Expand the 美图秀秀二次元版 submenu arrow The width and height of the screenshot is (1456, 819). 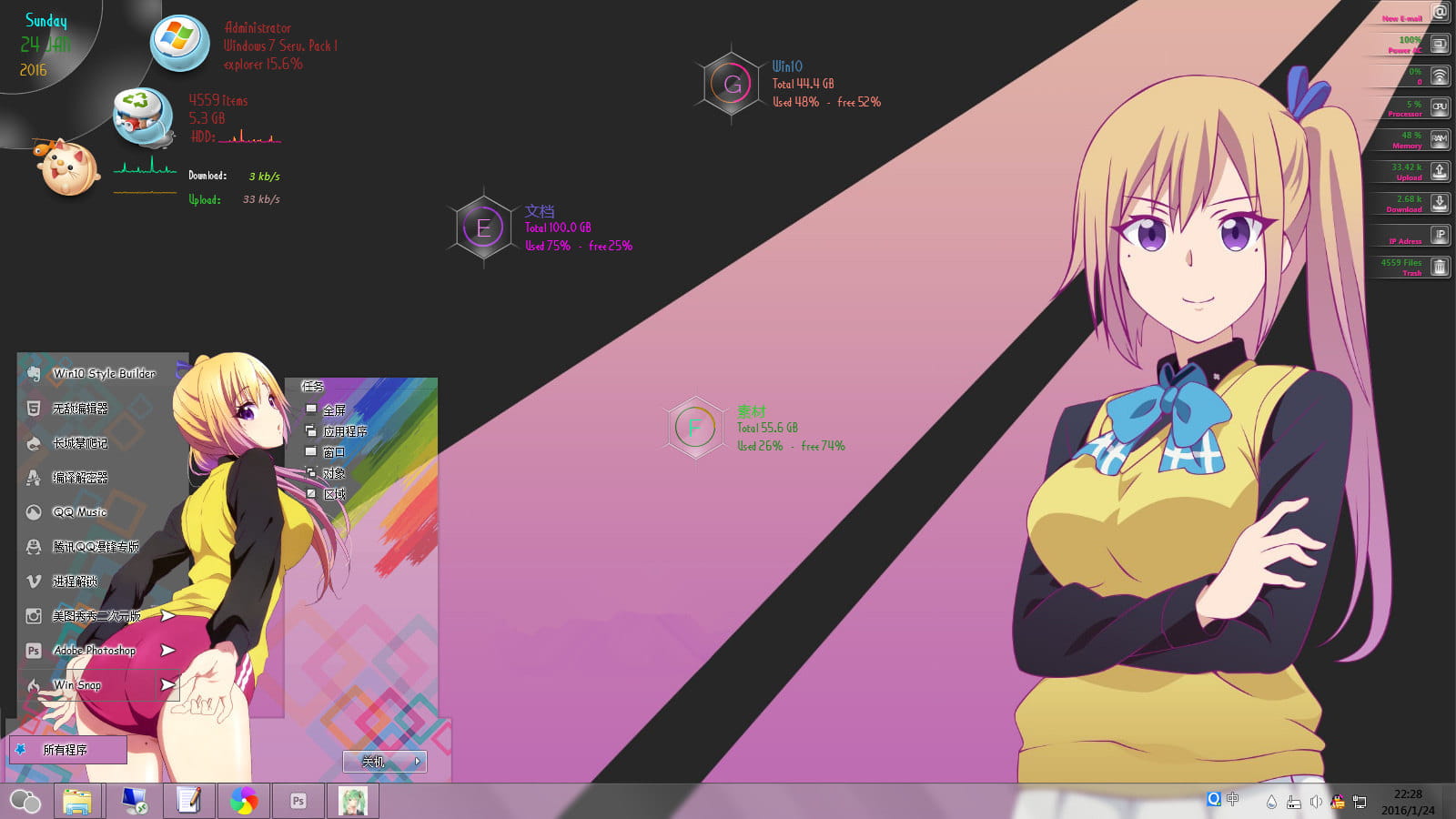pos(167,616)
